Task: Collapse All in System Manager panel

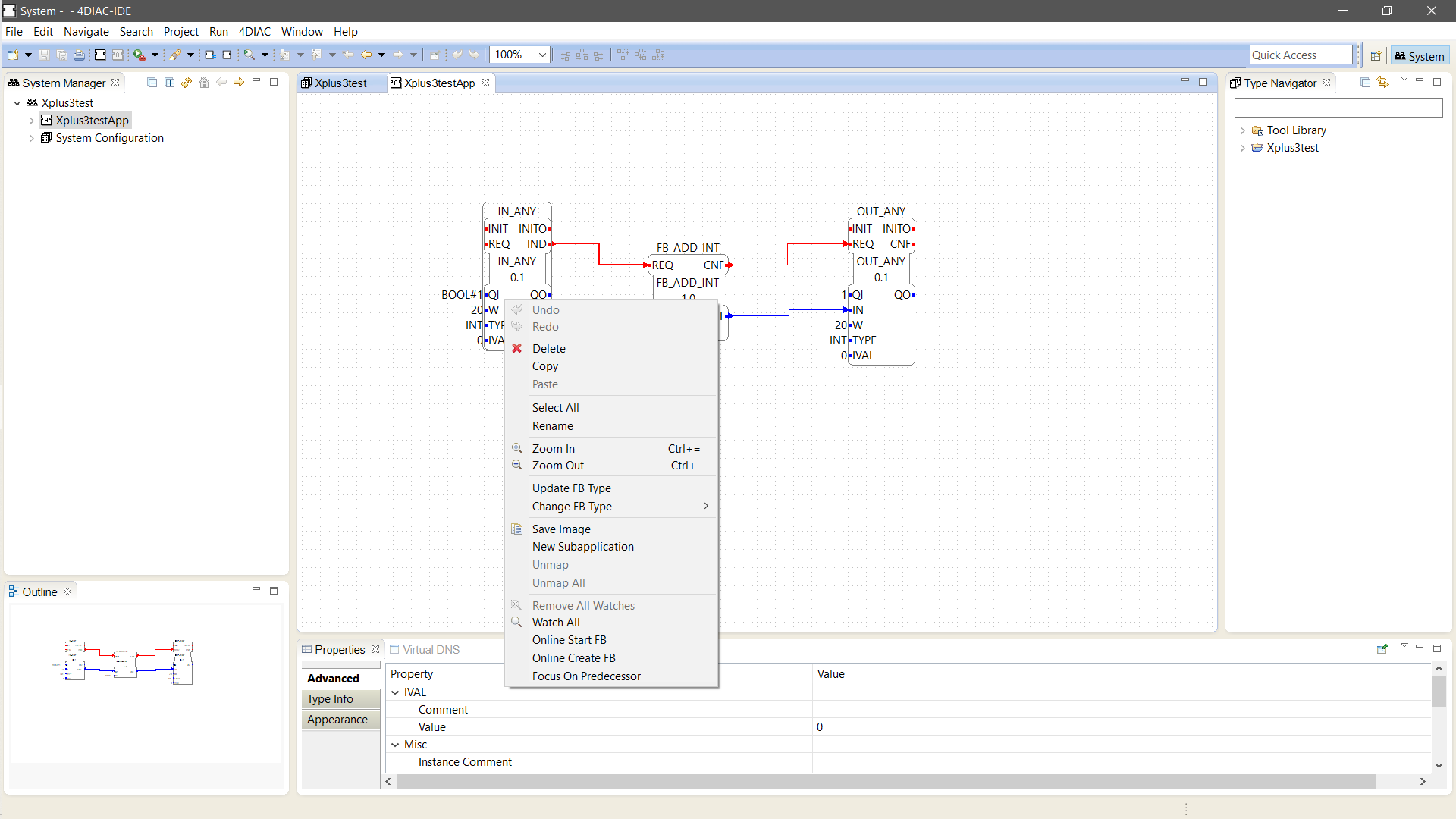Action: [x=152, y=82]
